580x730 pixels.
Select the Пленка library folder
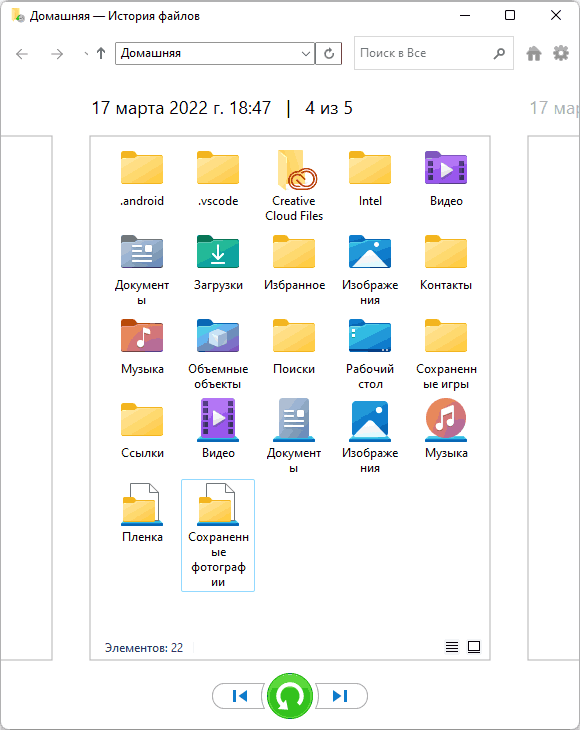pos(142,513)
